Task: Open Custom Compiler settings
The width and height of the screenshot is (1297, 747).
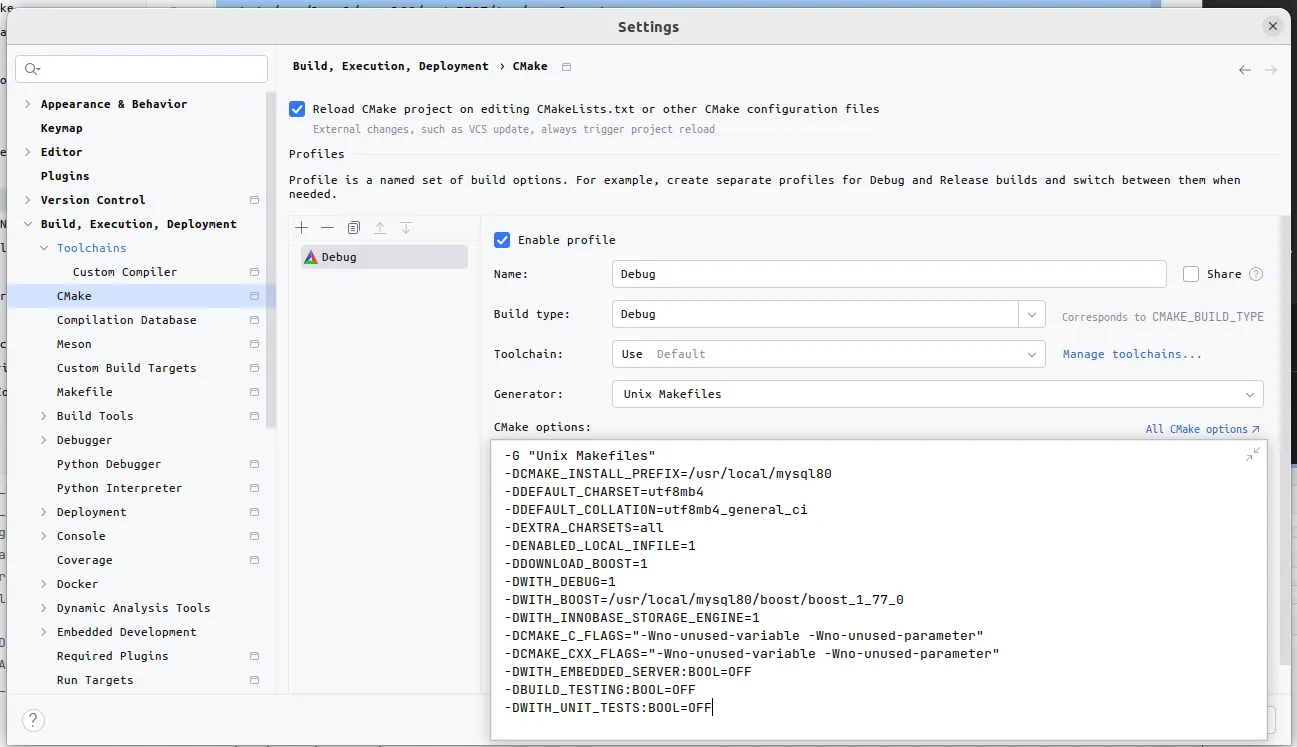Action: [x=125, y=272]
